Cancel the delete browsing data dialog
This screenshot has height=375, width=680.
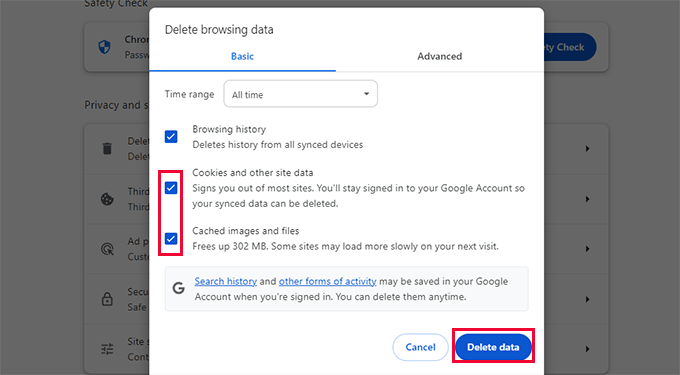pos(420,347)
